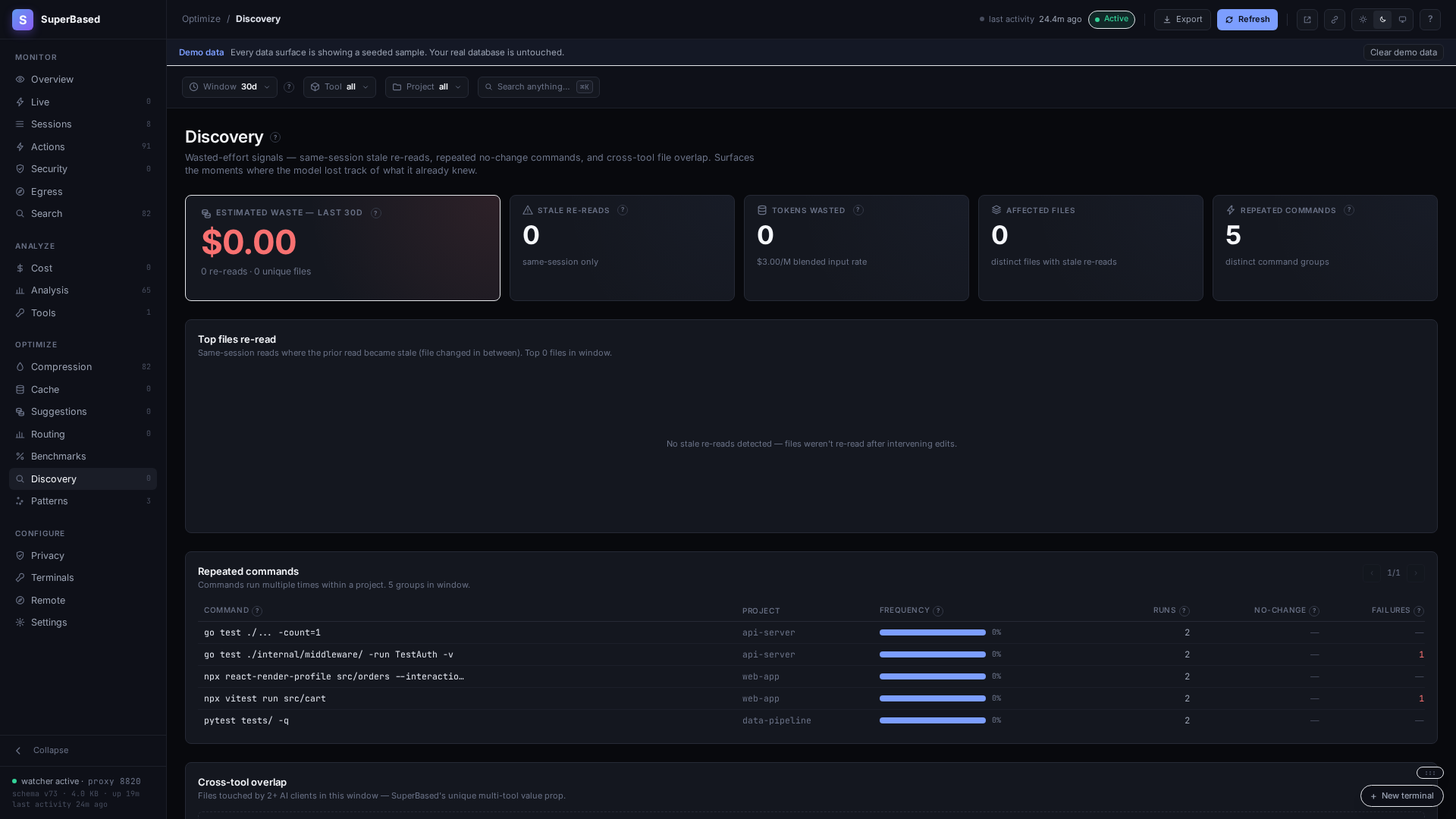Click the Remote compass icon

[x=20, y=601]
